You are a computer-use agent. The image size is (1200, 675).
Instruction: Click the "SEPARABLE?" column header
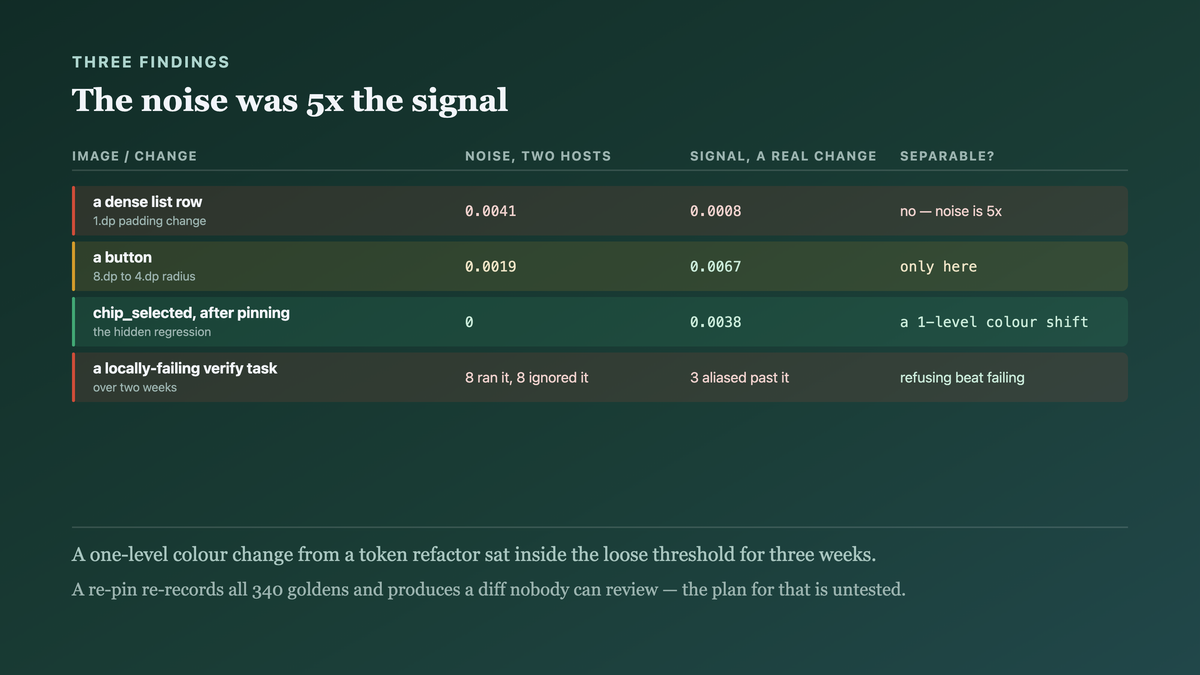tap(947, 156)
